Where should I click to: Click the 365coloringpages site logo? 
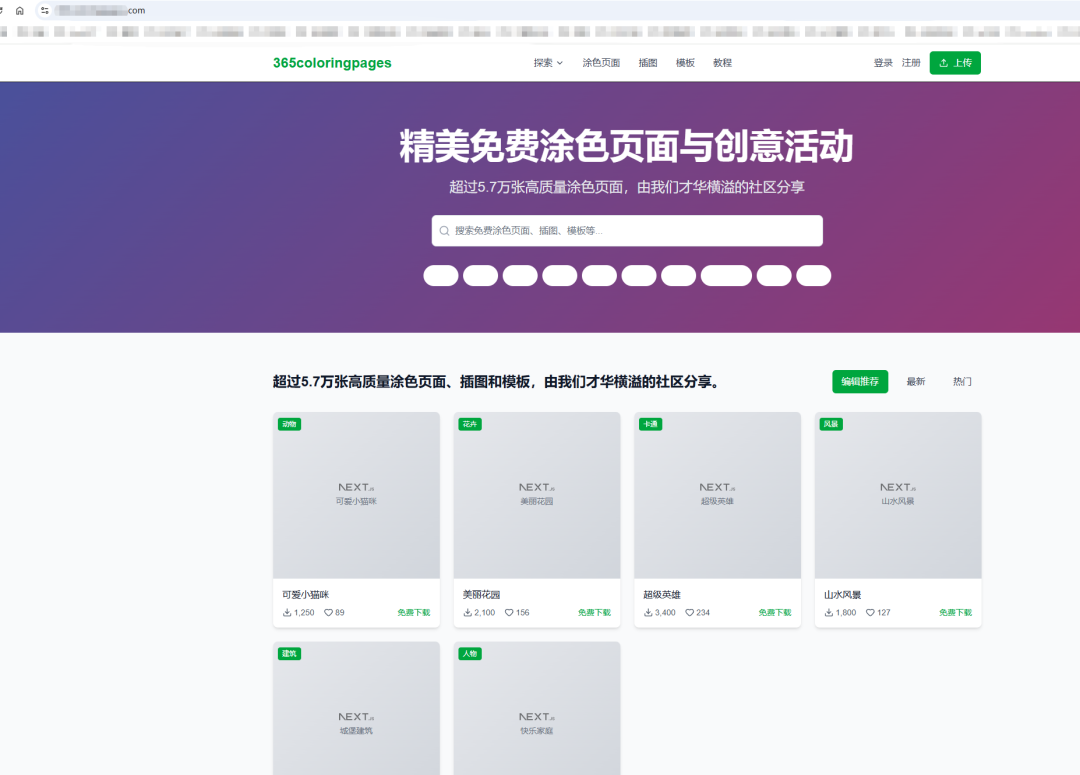pos(333,62)
